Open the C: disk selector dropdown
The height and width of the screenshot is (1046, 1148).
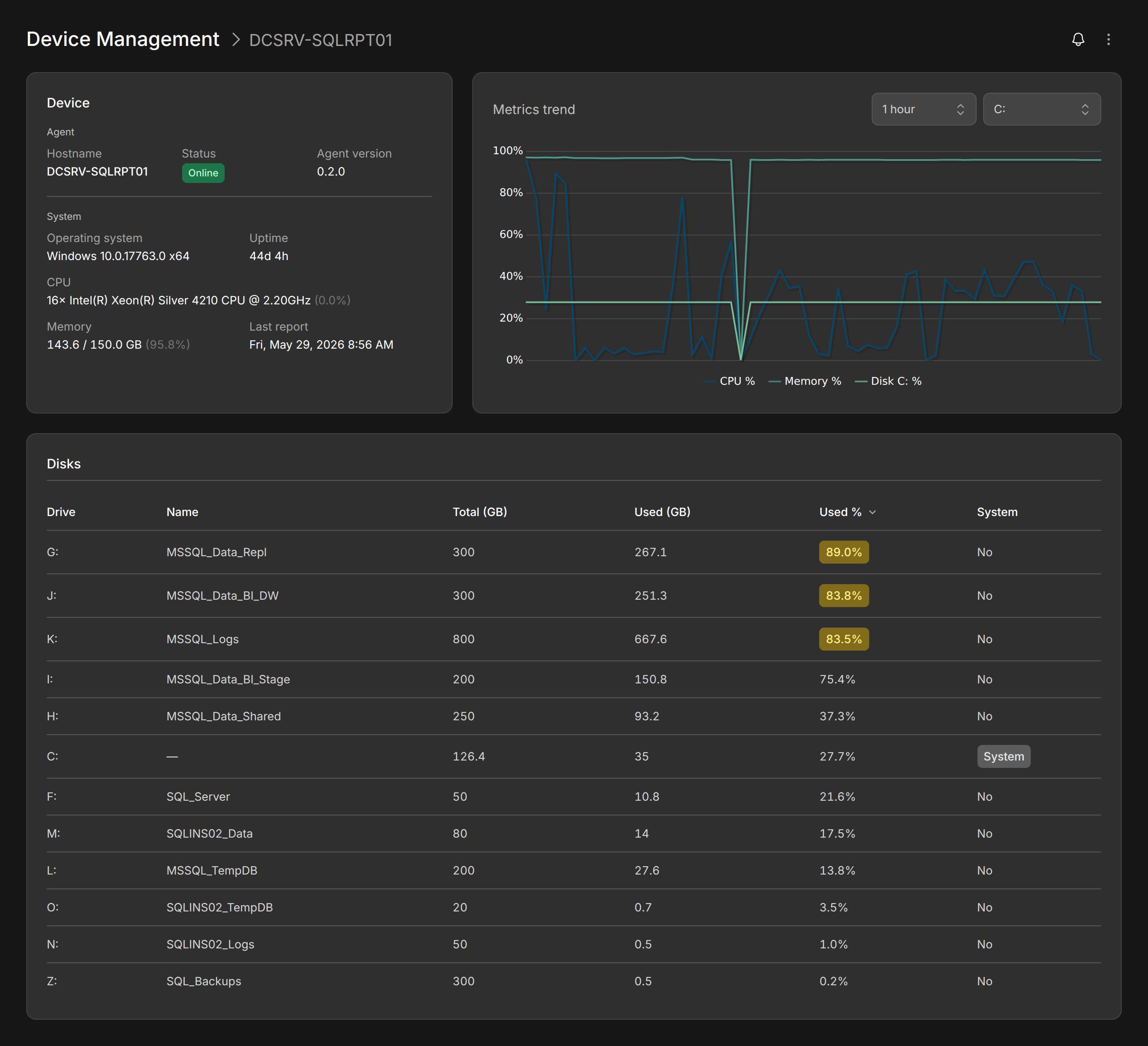pyautogui.click(x=1041, y=110)
